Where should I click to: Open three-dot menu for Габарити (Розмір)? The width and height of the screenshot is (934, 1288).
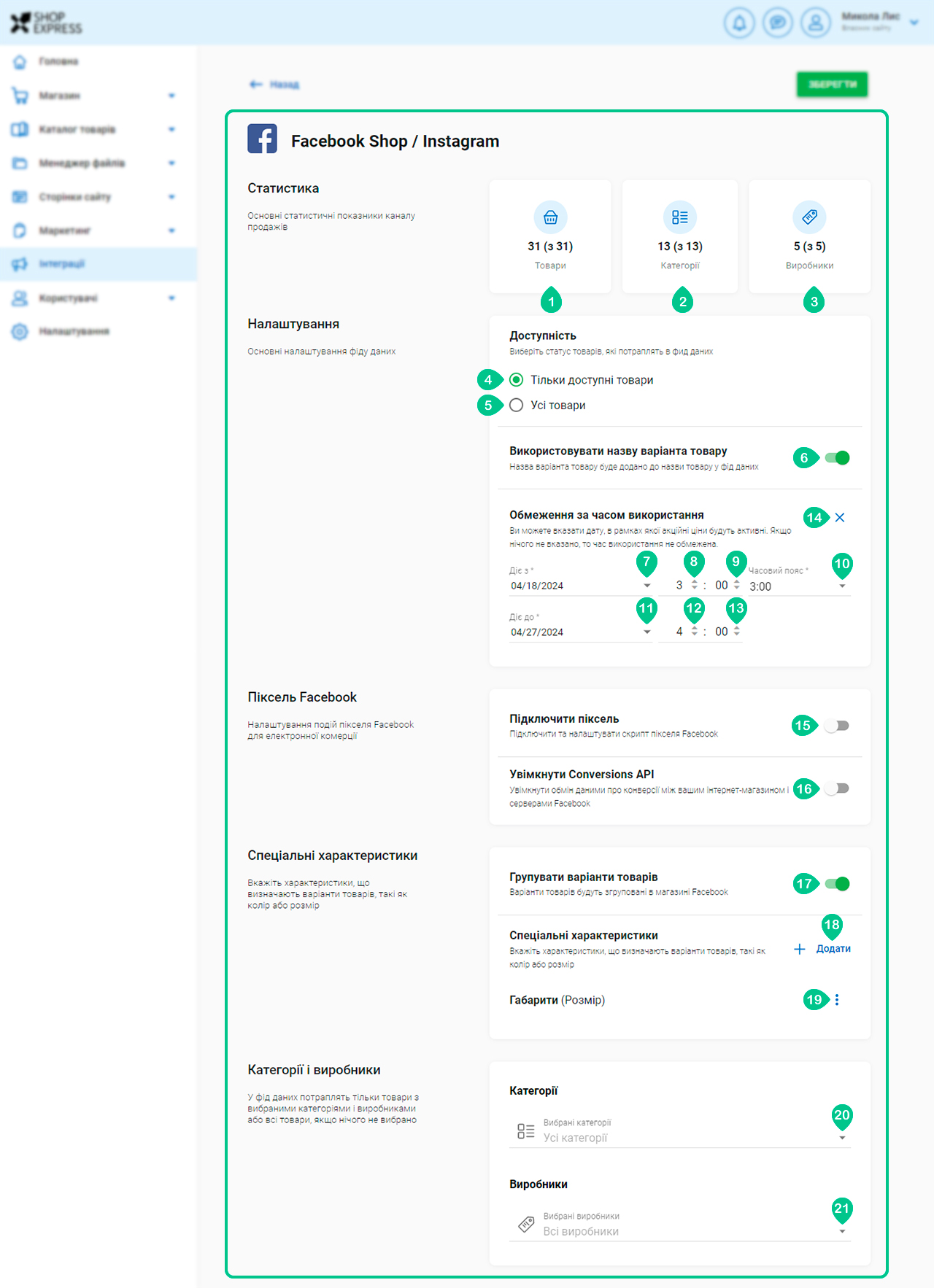click(837, 1000)
